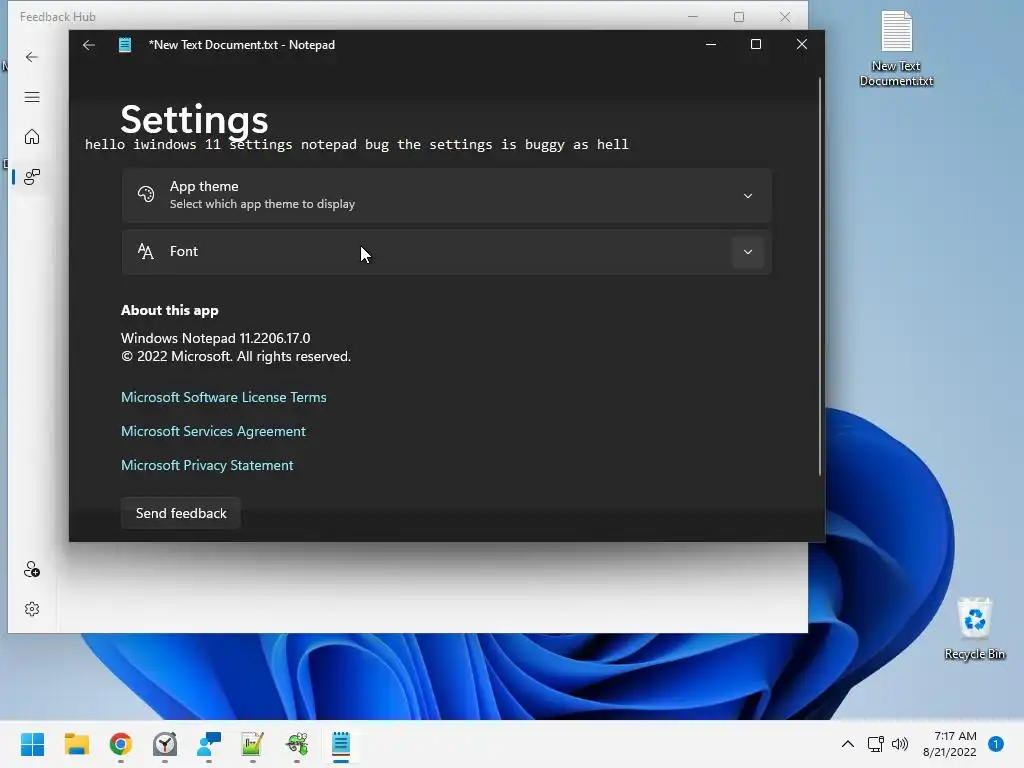Go to Feedback Hub Home icon
The height and width of the screenshot is (768, 1024).
32,137
